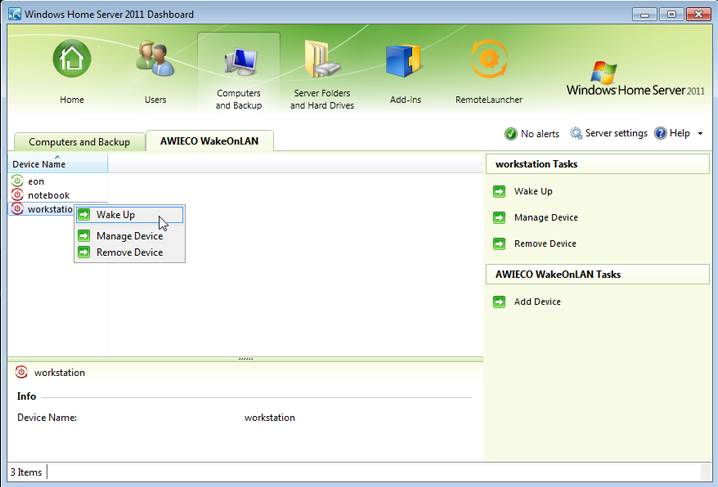Click the Manage Device task link

coord(546,217)
